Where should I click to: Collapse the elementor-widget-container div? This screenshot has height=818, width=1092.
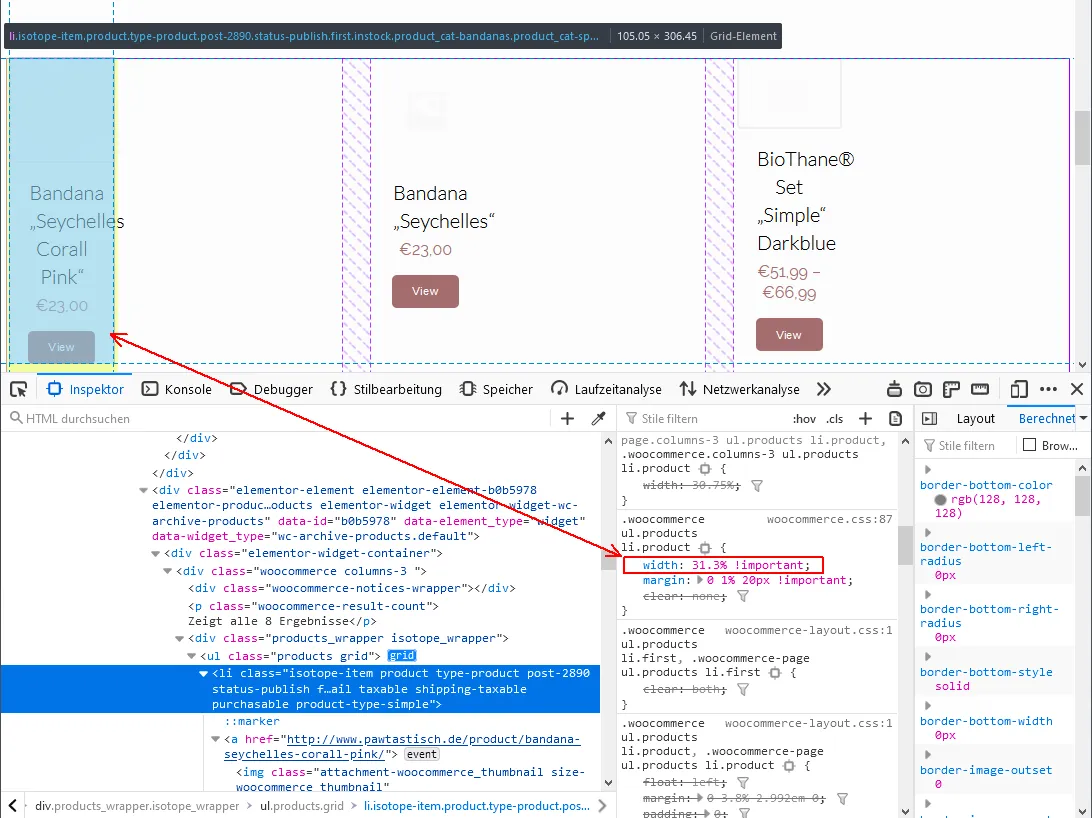[155, 553]
